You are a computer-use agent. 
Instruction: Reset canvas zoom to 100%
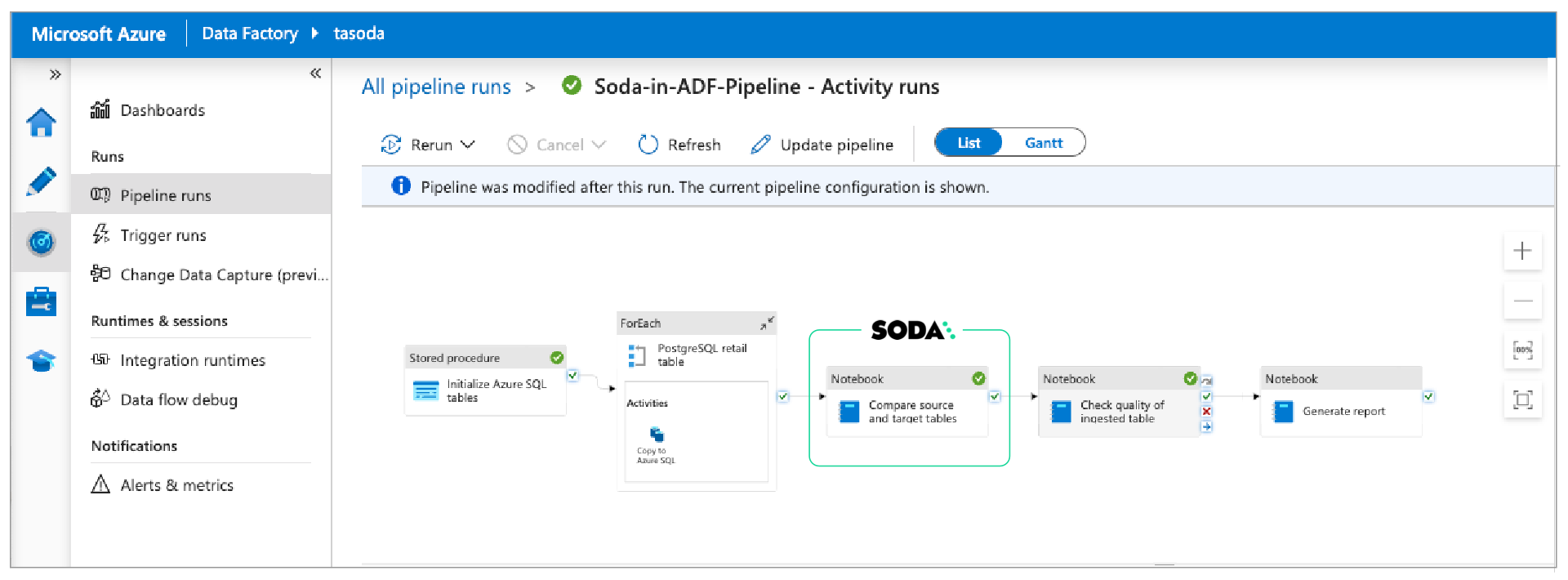pyautogui.click(x=1522, y=350)
